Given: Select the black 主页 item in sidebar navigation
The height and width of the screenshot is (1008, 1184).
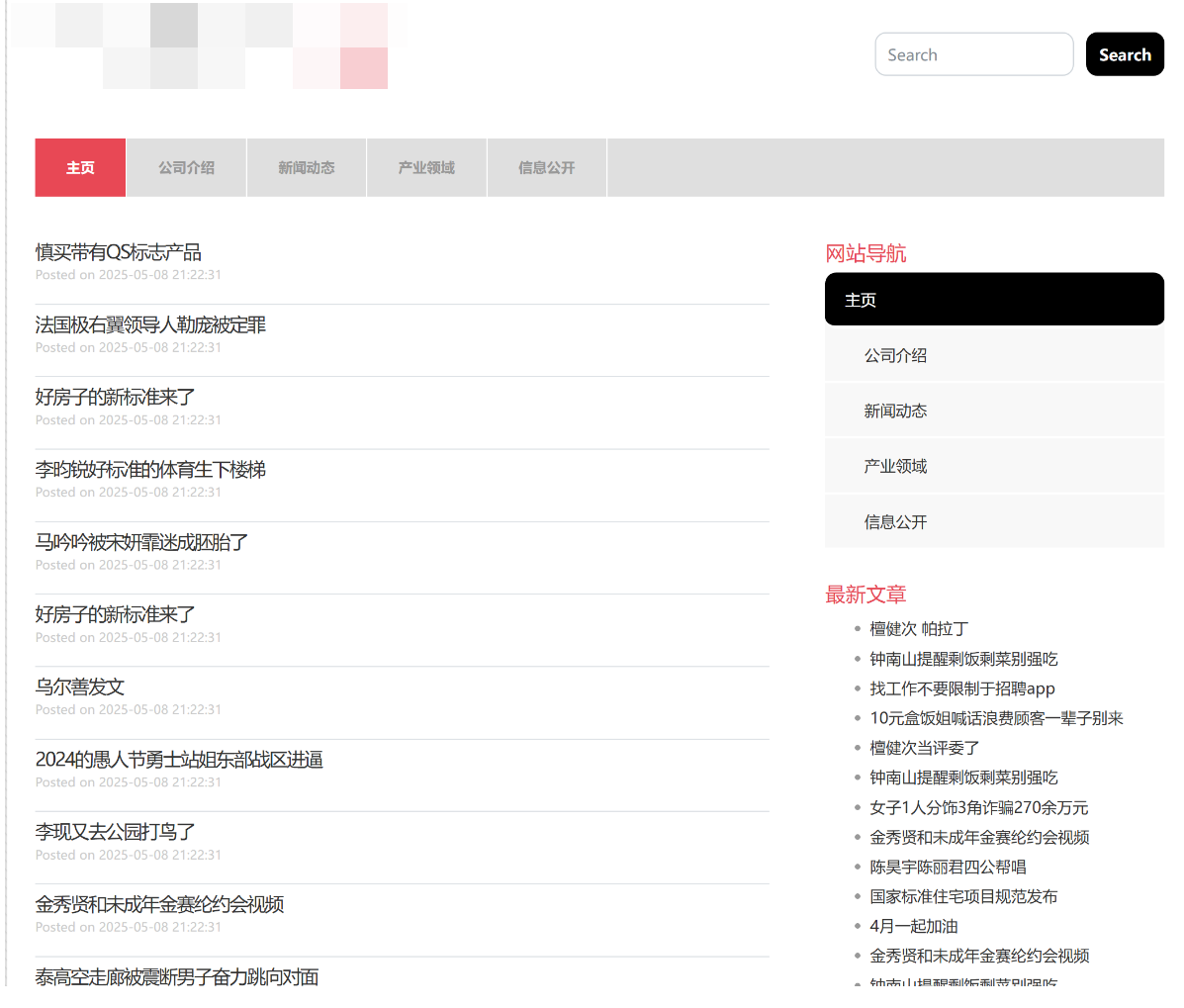Looking at the screenshot, I should click(993, 300).
